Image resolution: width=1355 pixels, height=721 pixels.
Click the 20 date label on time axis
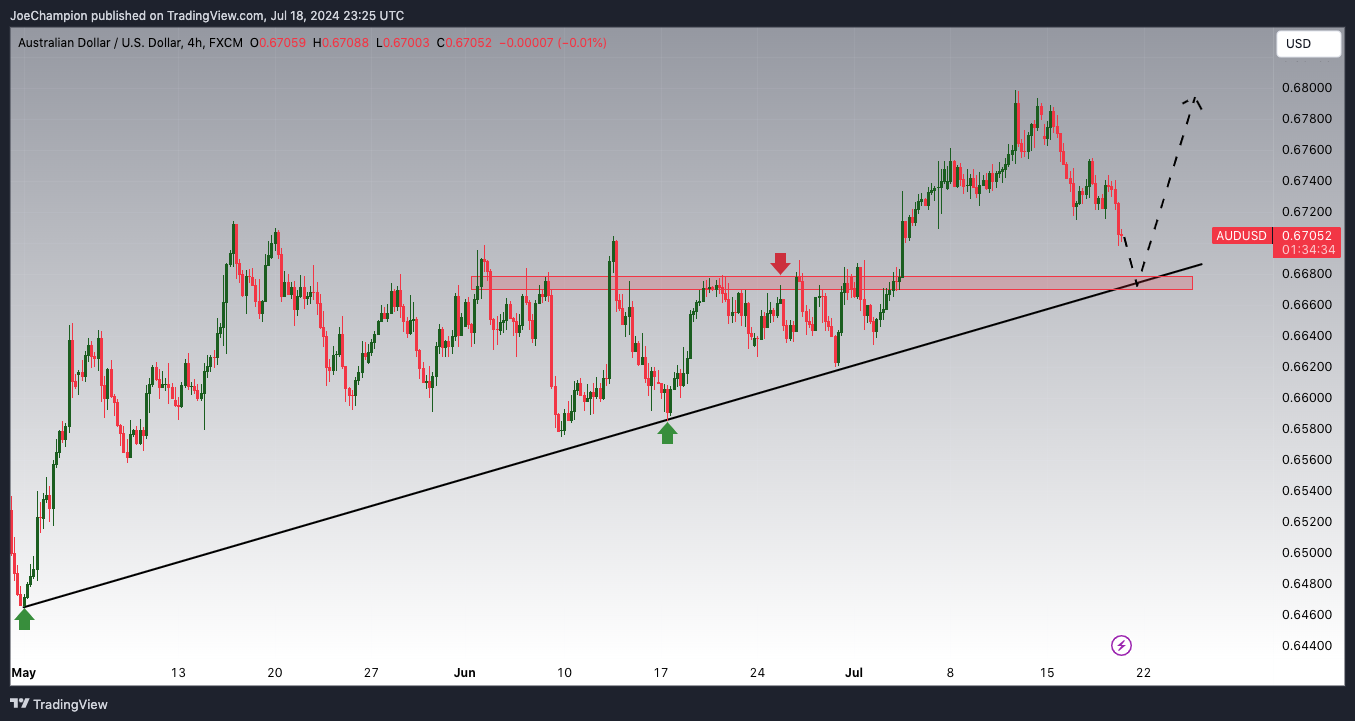click(275, 673)
